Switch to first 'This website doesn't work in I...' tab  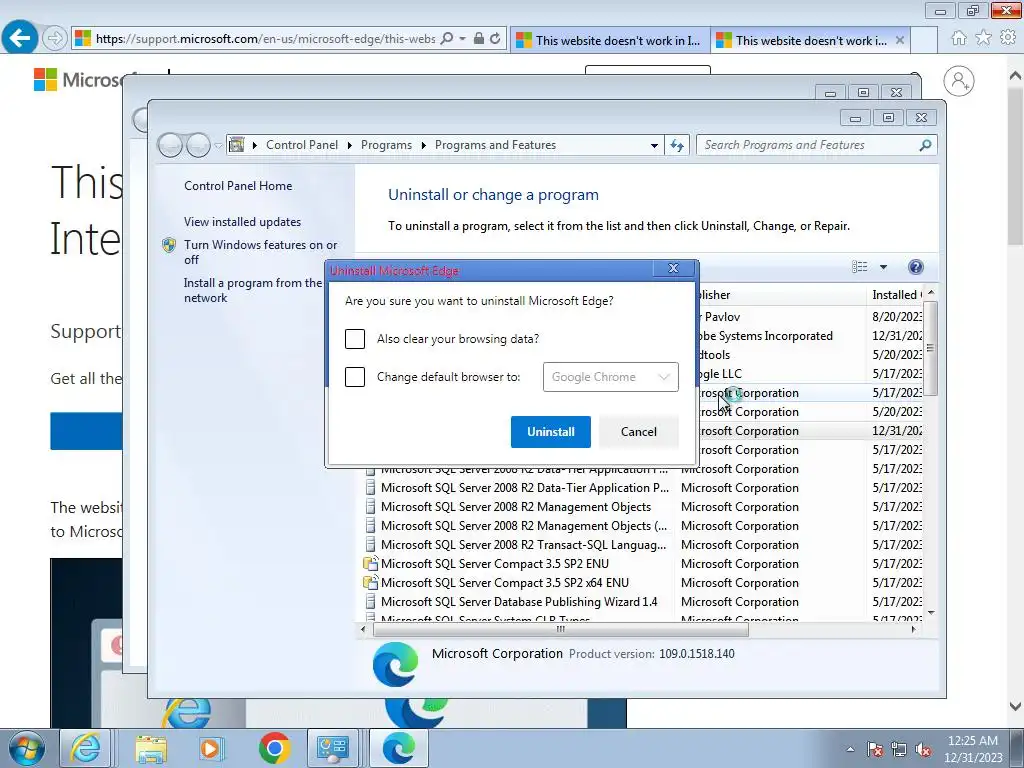coord(610,40)
